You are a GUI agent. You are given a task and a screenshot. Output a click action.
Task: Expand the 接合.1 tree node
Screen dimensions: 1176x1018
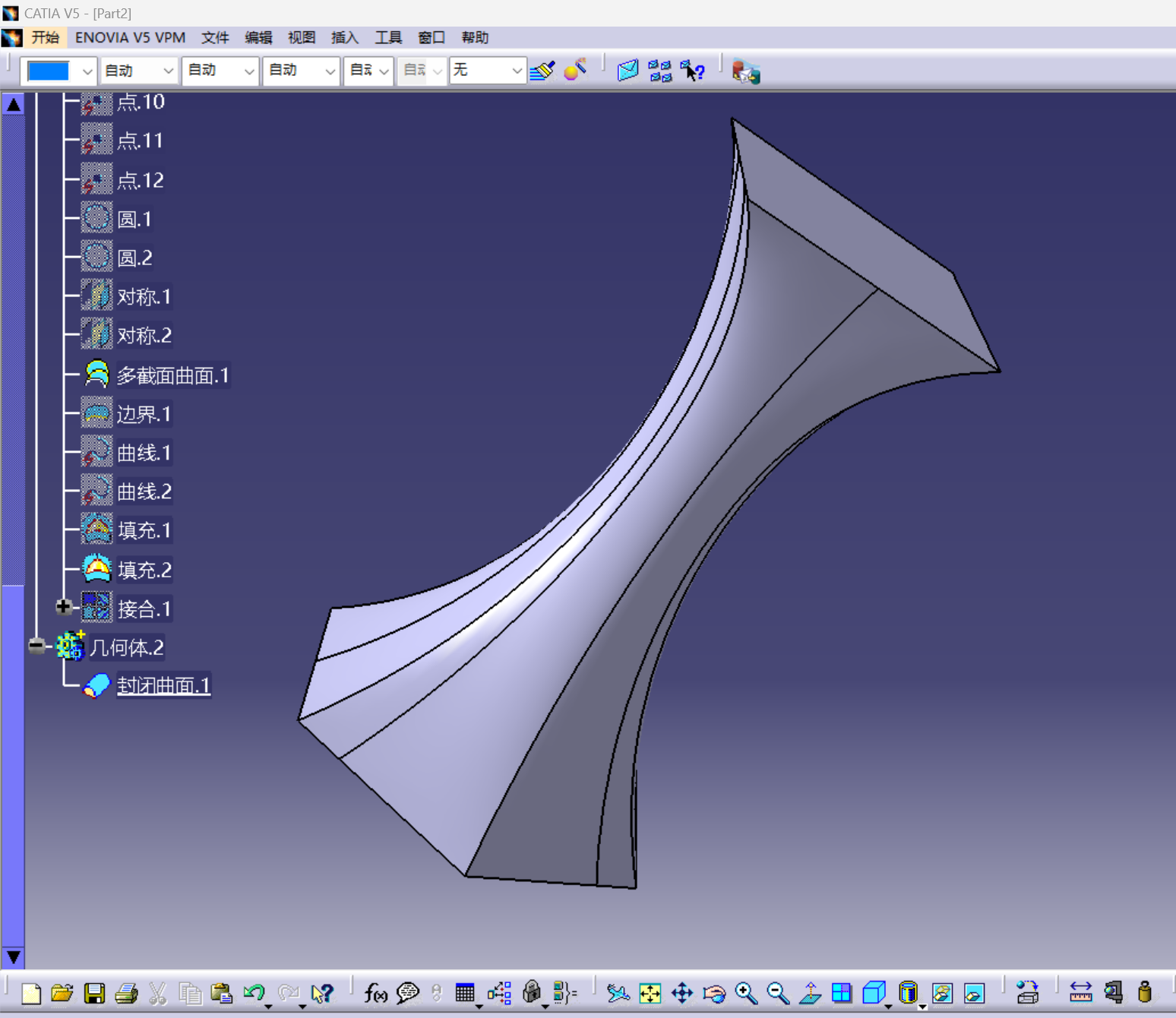64,606
